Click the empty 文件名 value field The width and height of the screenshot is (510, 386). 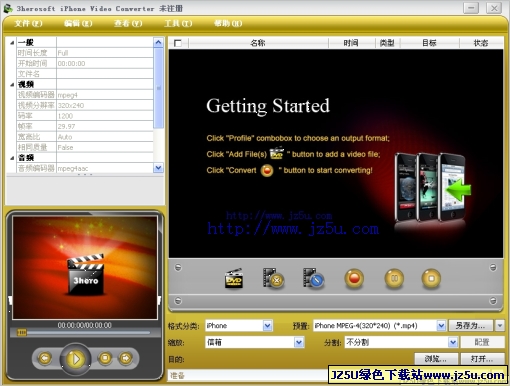pos(105,74)
